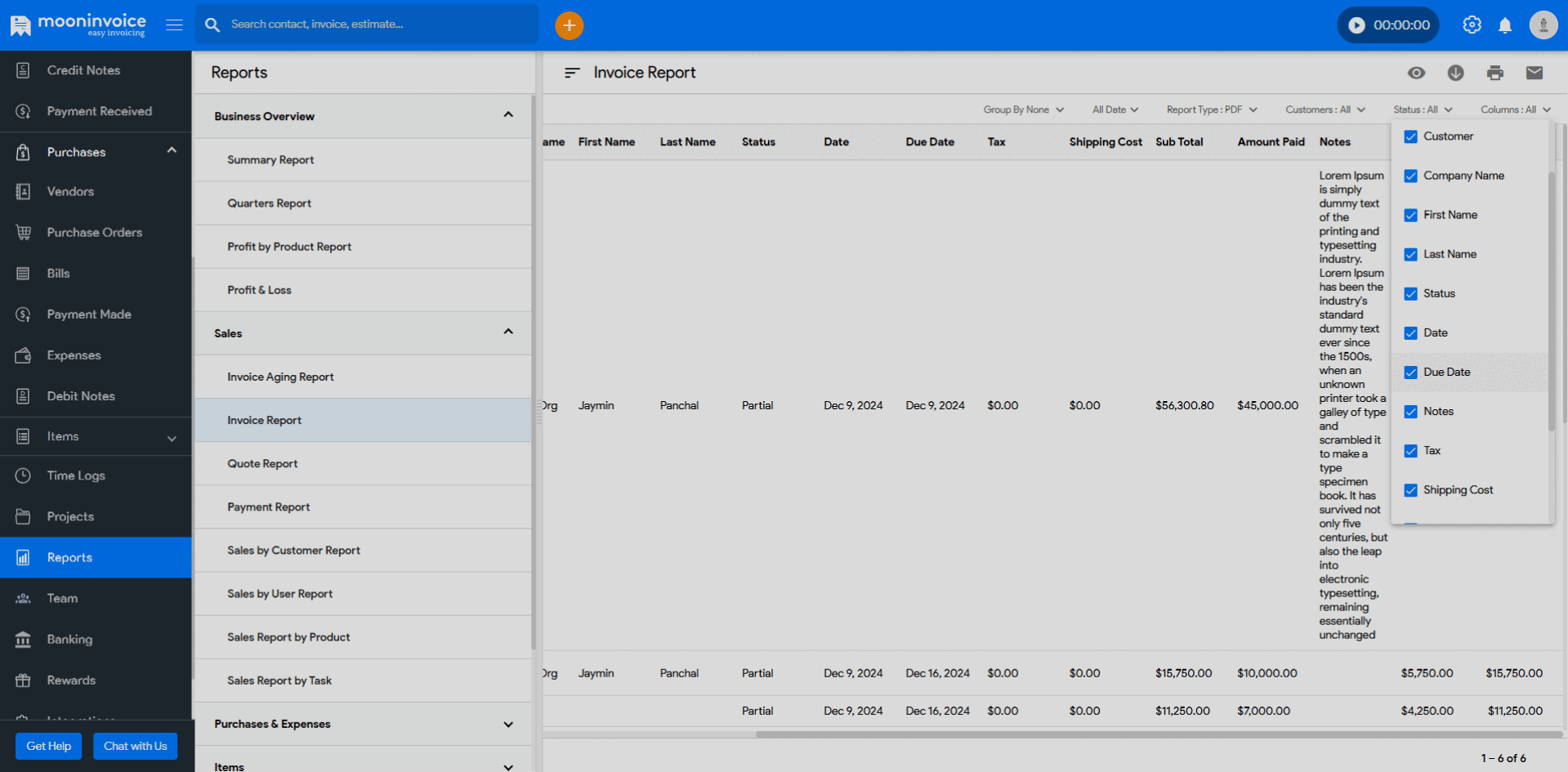This screenshot has width=1568, height=772.
Task: Download the invoice report
Action: pyautogui.click(x=1456, y=73)
